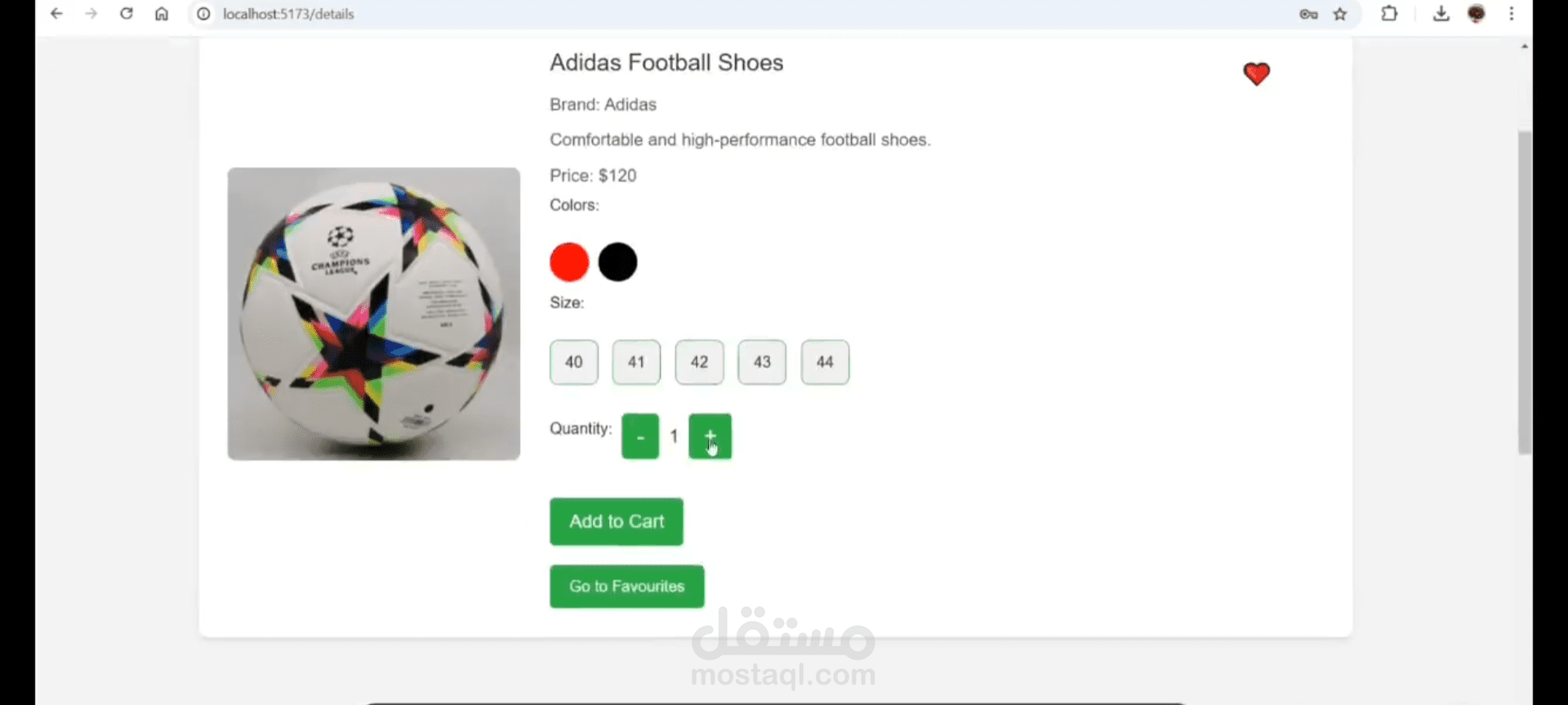Click the browser forward arrow
This screenshot has width=1568, height=705.
coord(91,14)
